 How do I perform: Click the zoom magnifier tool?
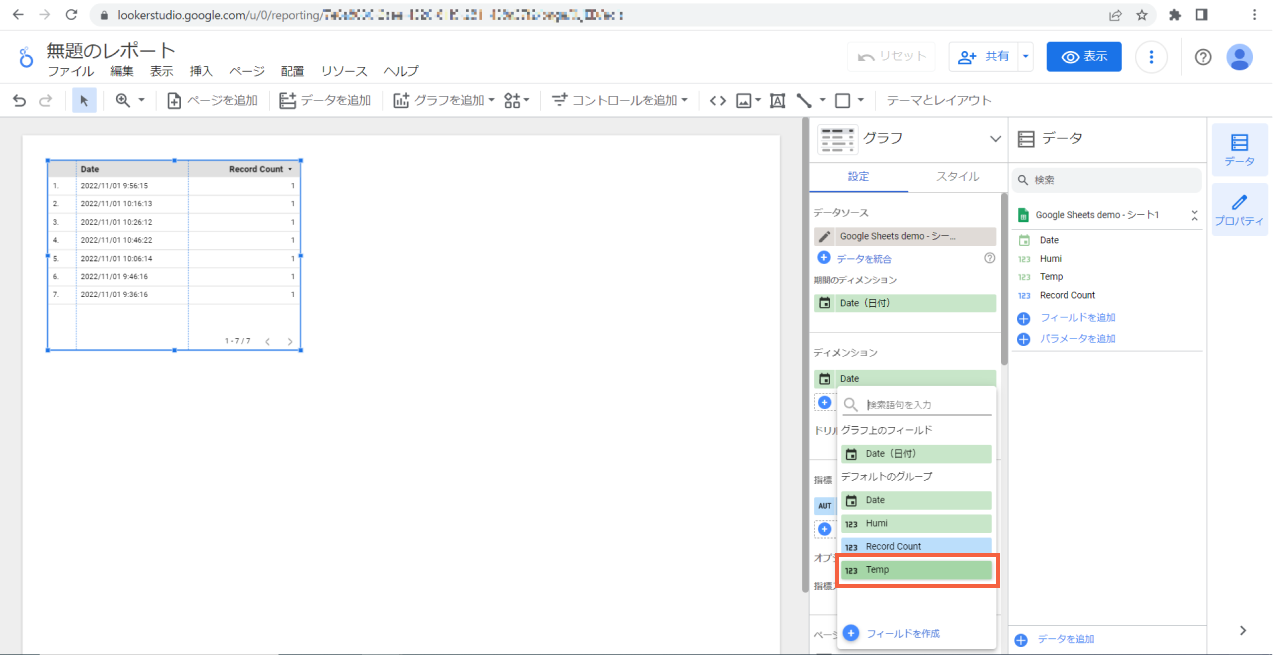(x=120, y=100)
